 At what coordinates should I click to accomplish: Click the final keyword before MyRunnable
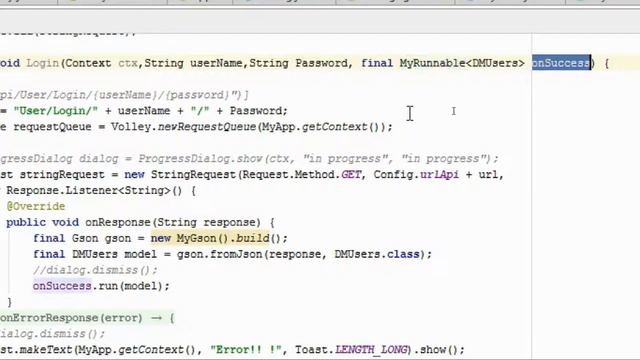377,63
